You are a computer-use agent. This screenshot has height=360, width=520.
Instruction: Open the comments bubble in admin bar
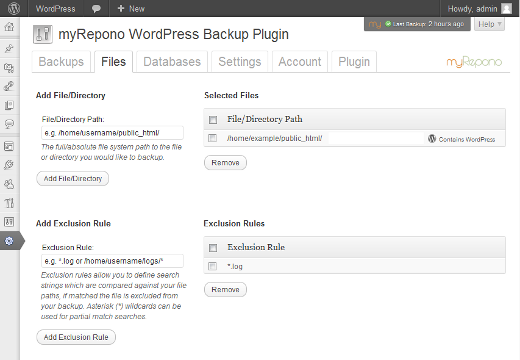(x=96, y=9)
